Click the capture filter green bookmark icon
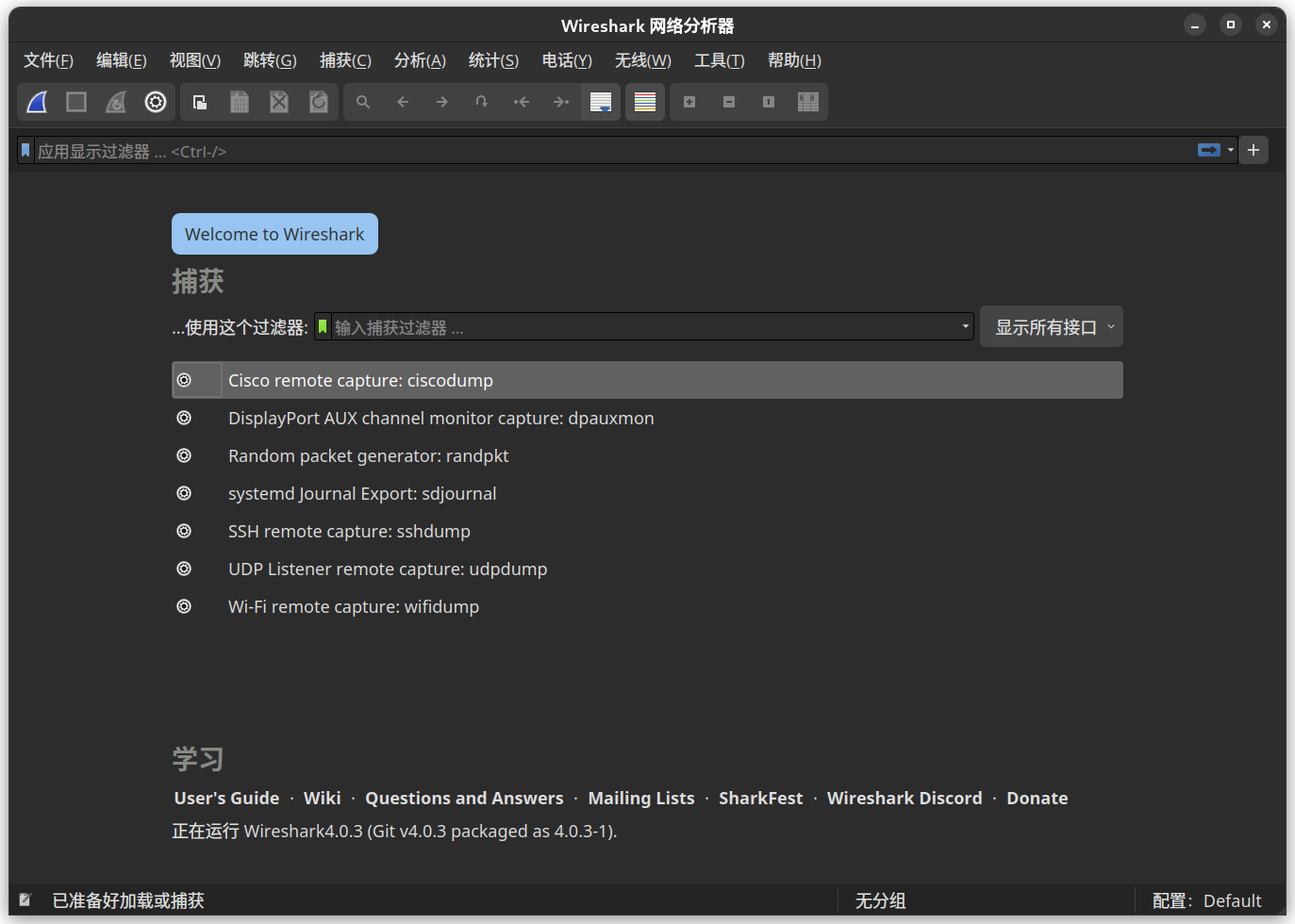The width and height of the screenshot is (1295, 924). (323, 326)
